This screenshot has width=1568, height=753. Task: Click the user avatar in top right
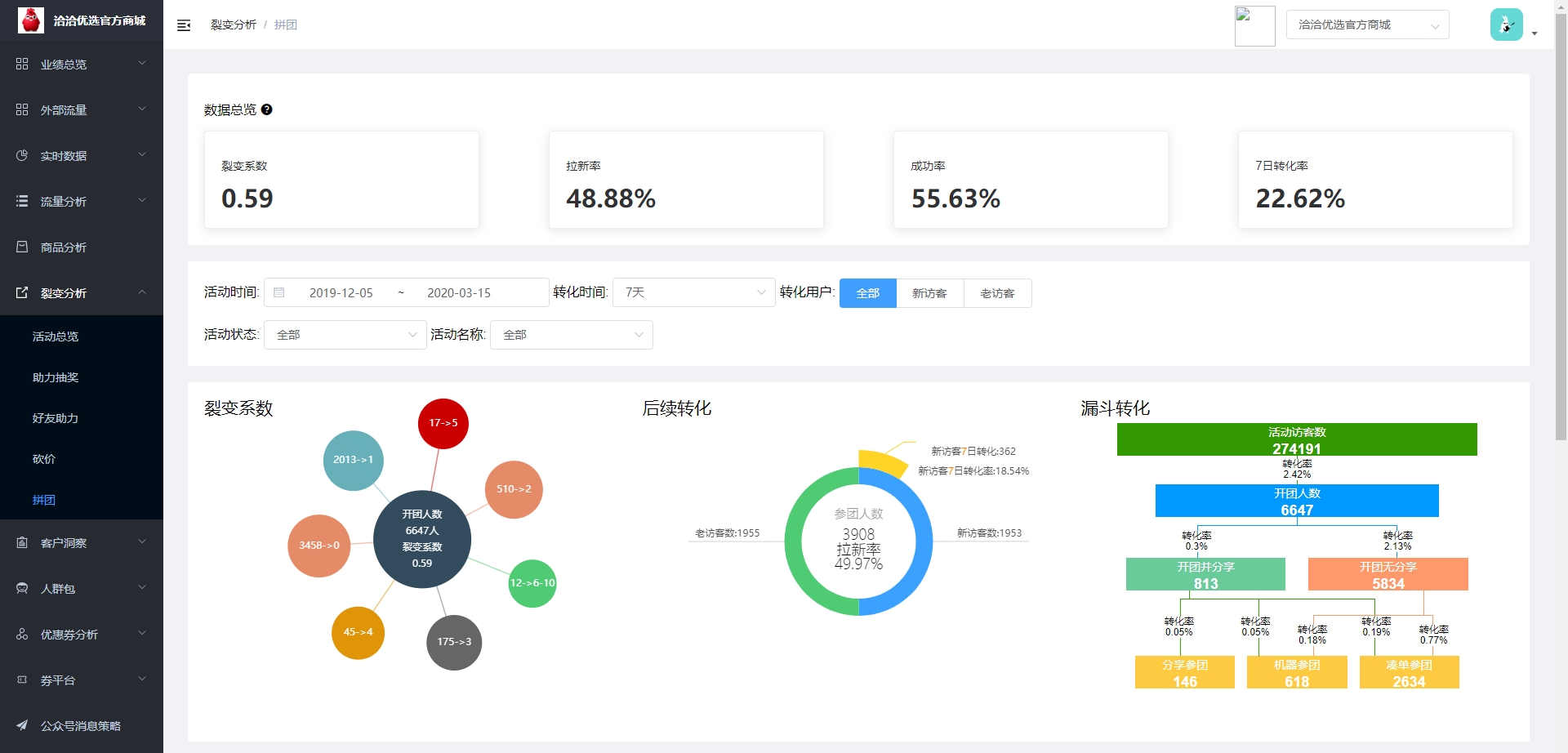pyautogui.click(x=1506, y=25)
